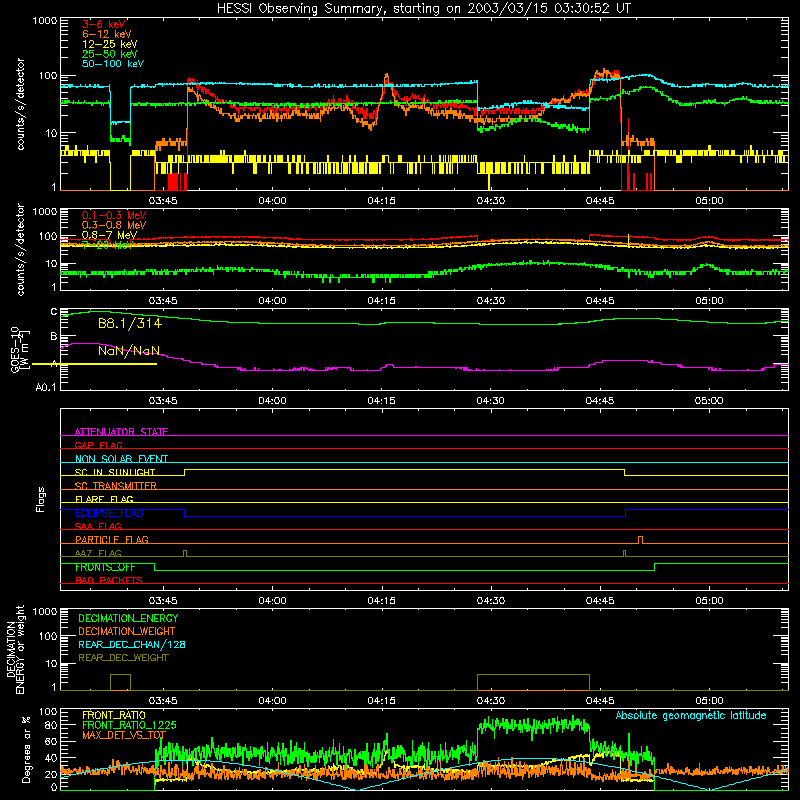Click the Absolute geomagnetic latitude label
This screenshot has height=800, width=800.
coord(691,716)
